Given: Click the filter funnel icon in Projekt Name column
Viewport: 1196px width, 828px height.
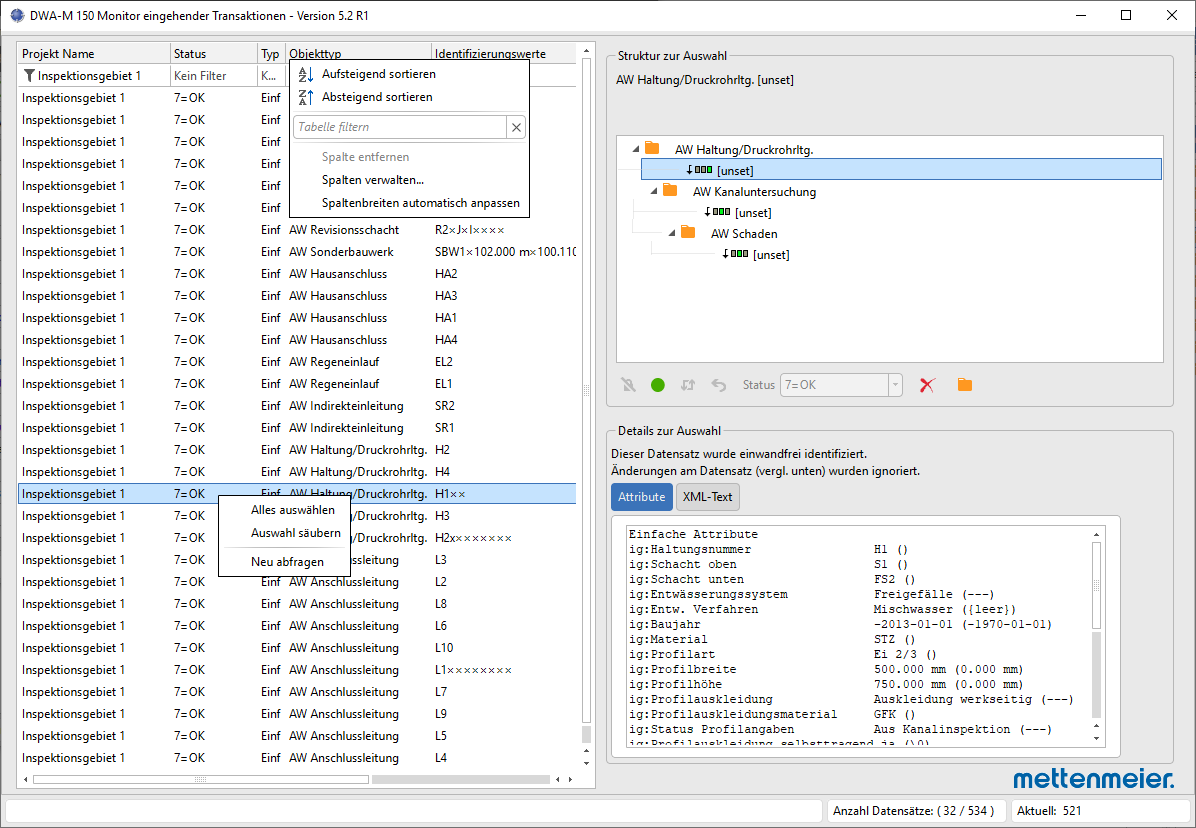Looking at the screenshot, I should [30, 75].
